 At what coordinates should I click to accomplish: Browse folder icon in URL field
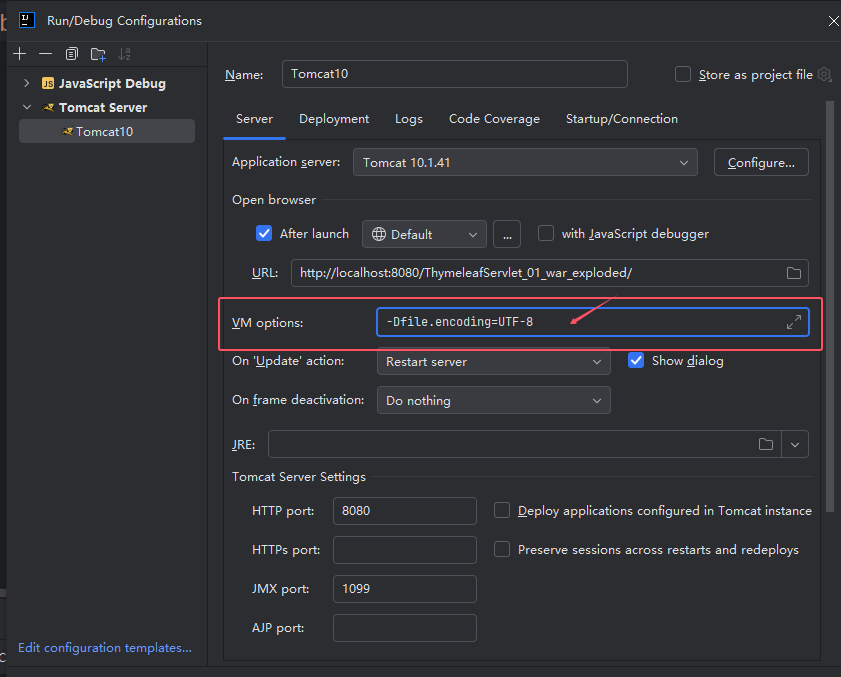click(x=794, y=273)
